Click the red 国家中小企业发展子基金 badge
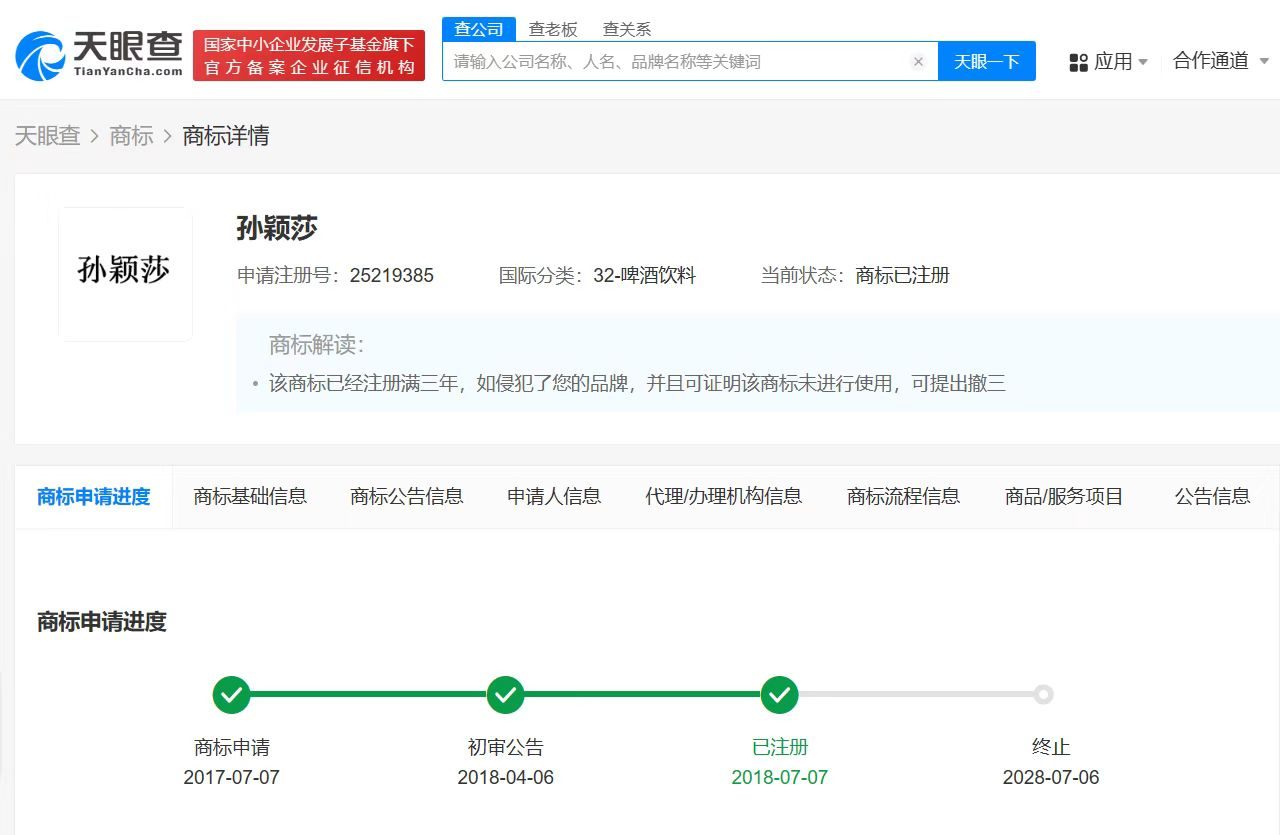Image resolution: width=1280 pixels, height=835 pixels. coord(308,55)
